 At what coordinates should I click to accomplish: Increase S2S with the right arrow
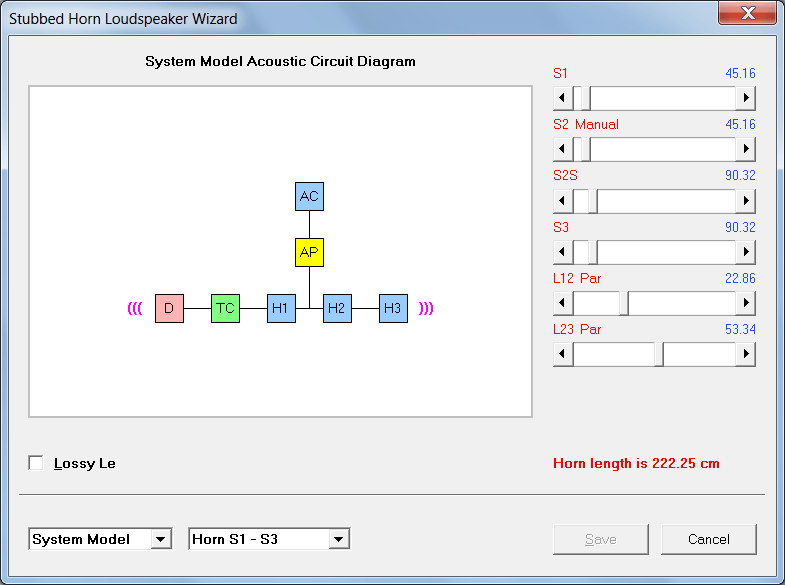coord(745,201)
